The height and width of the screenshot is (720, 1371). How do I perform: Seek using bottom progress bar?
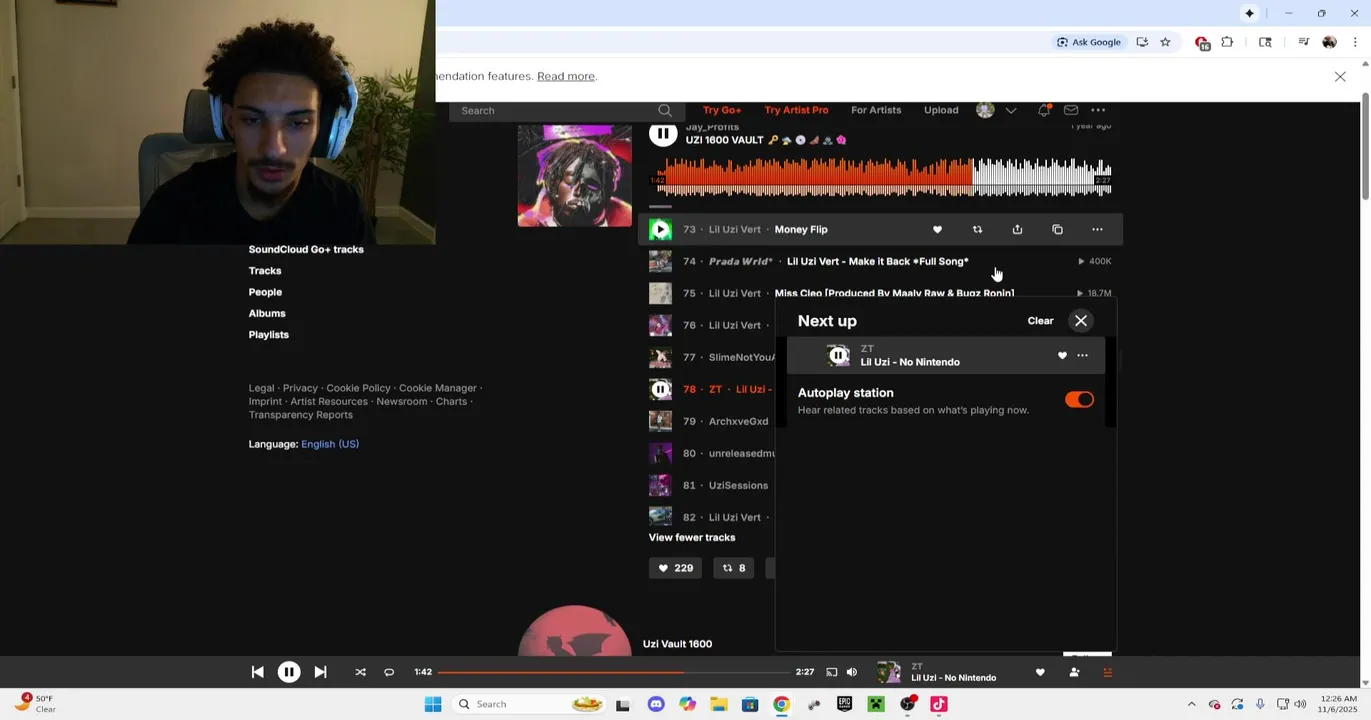(613, 672)
